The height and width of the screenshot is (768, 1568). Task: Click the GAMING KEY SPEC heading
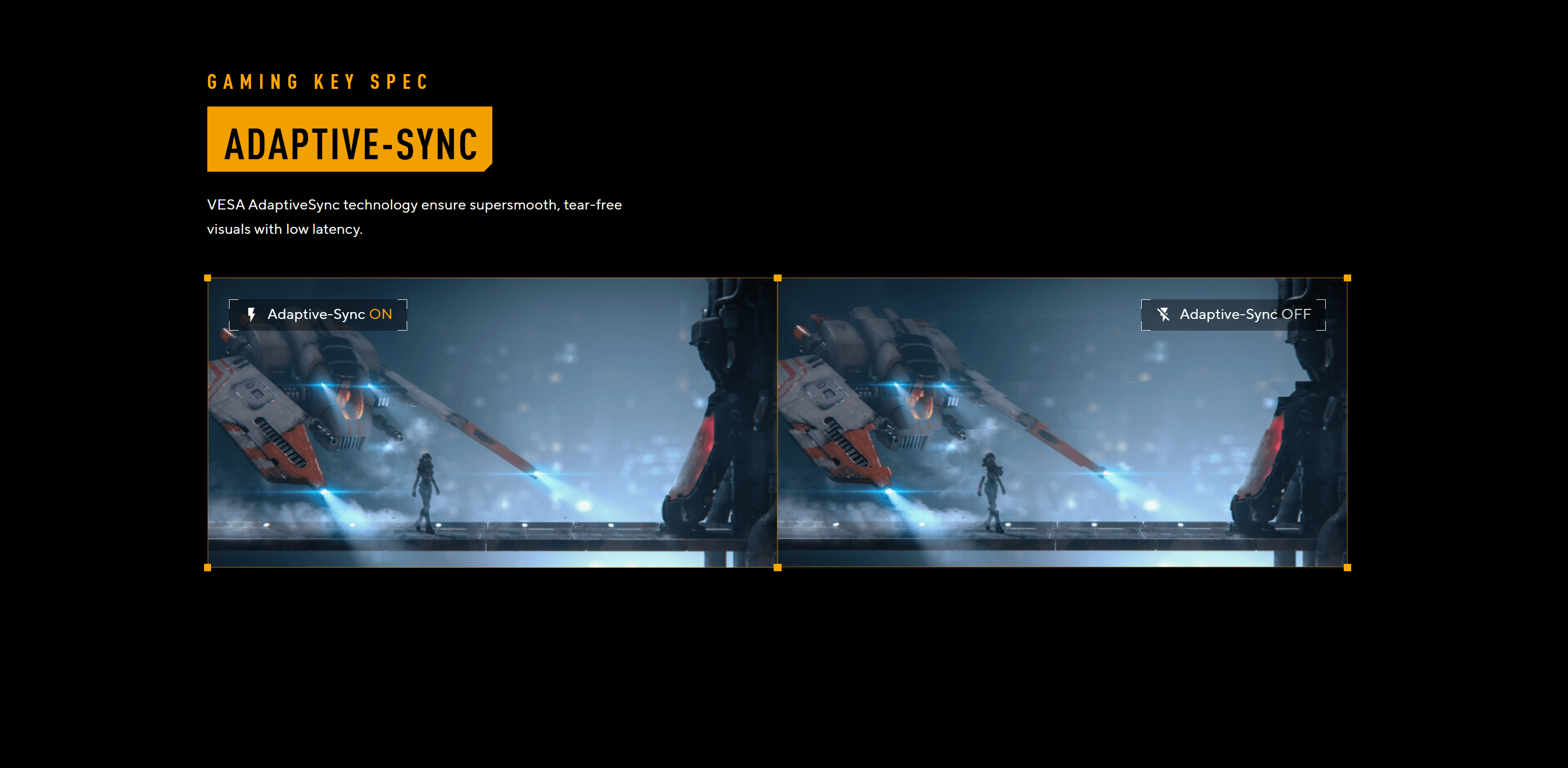(318, 82)
